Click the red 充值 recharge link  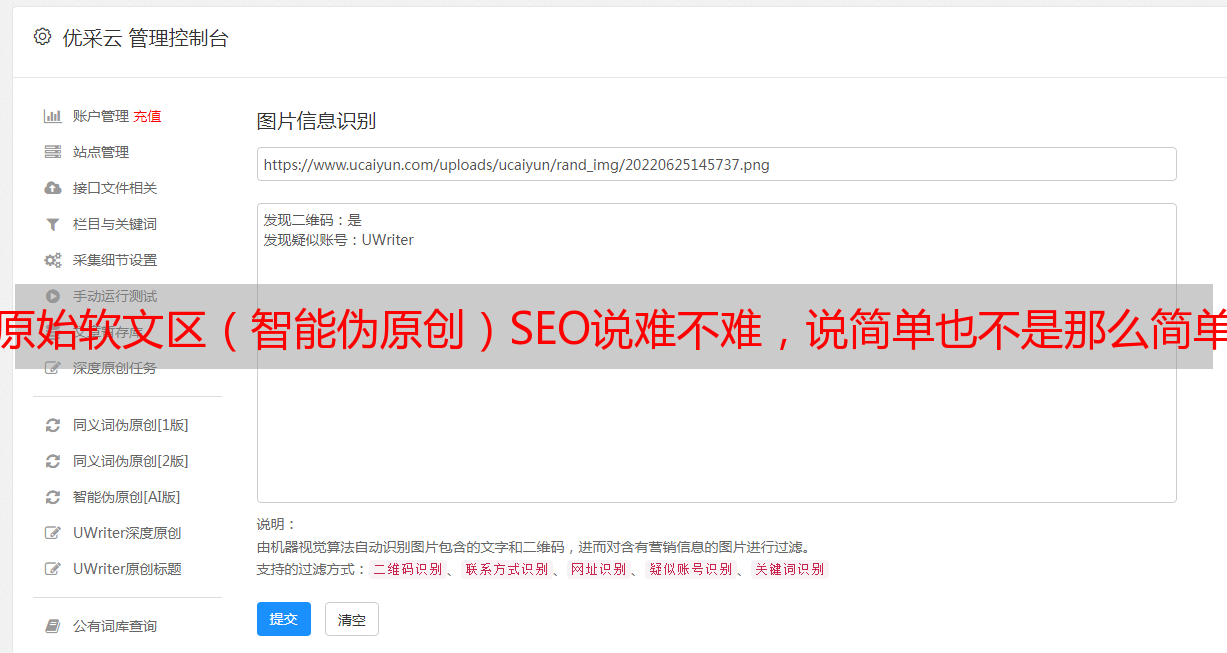pos(147,116)
